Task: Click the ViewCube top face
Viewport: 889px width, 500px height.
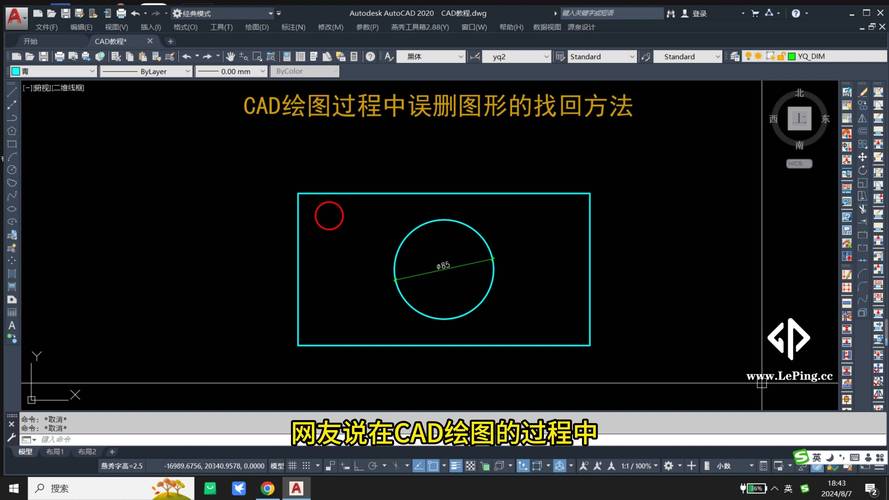Action: [x=799, y=118]
